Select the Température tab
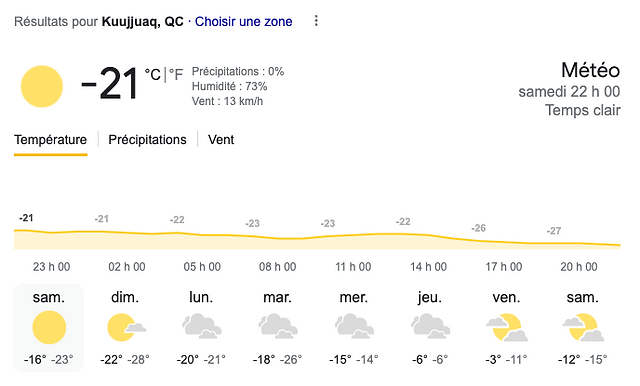The width and height of the screenshot is (640, 386). click(50, 140)
